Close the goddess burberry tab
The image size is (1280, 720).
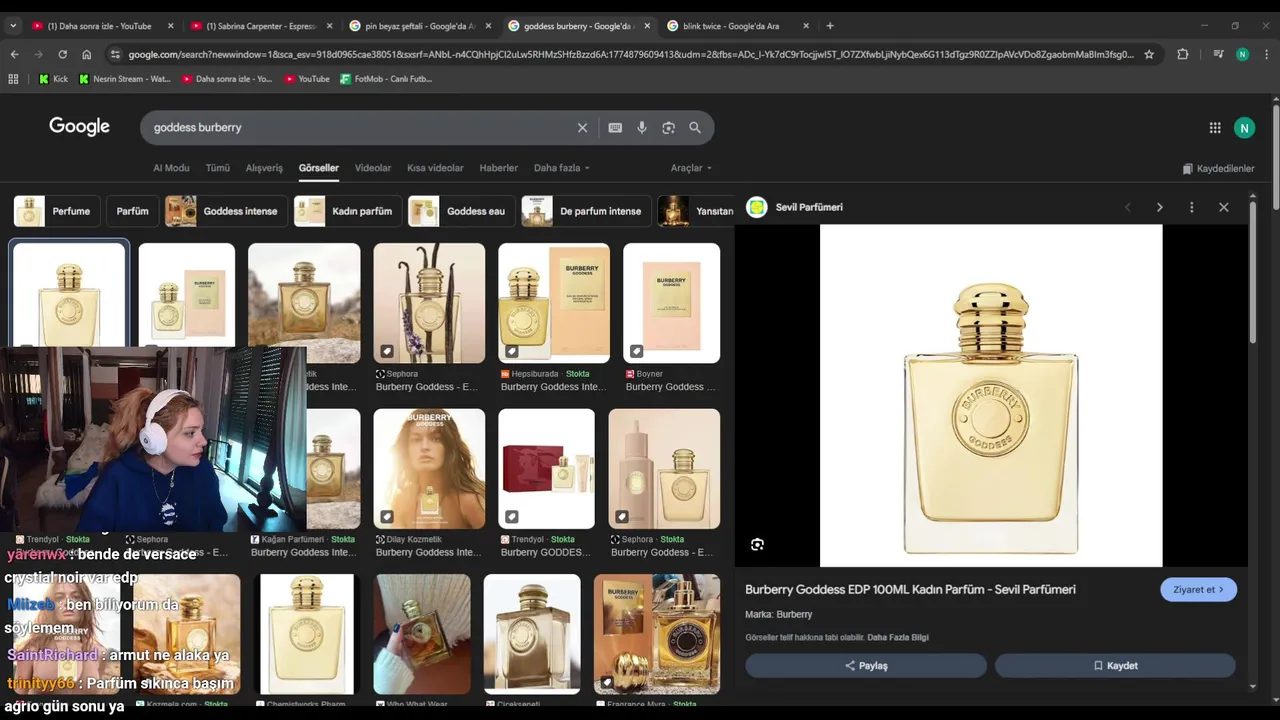(647, 26)
